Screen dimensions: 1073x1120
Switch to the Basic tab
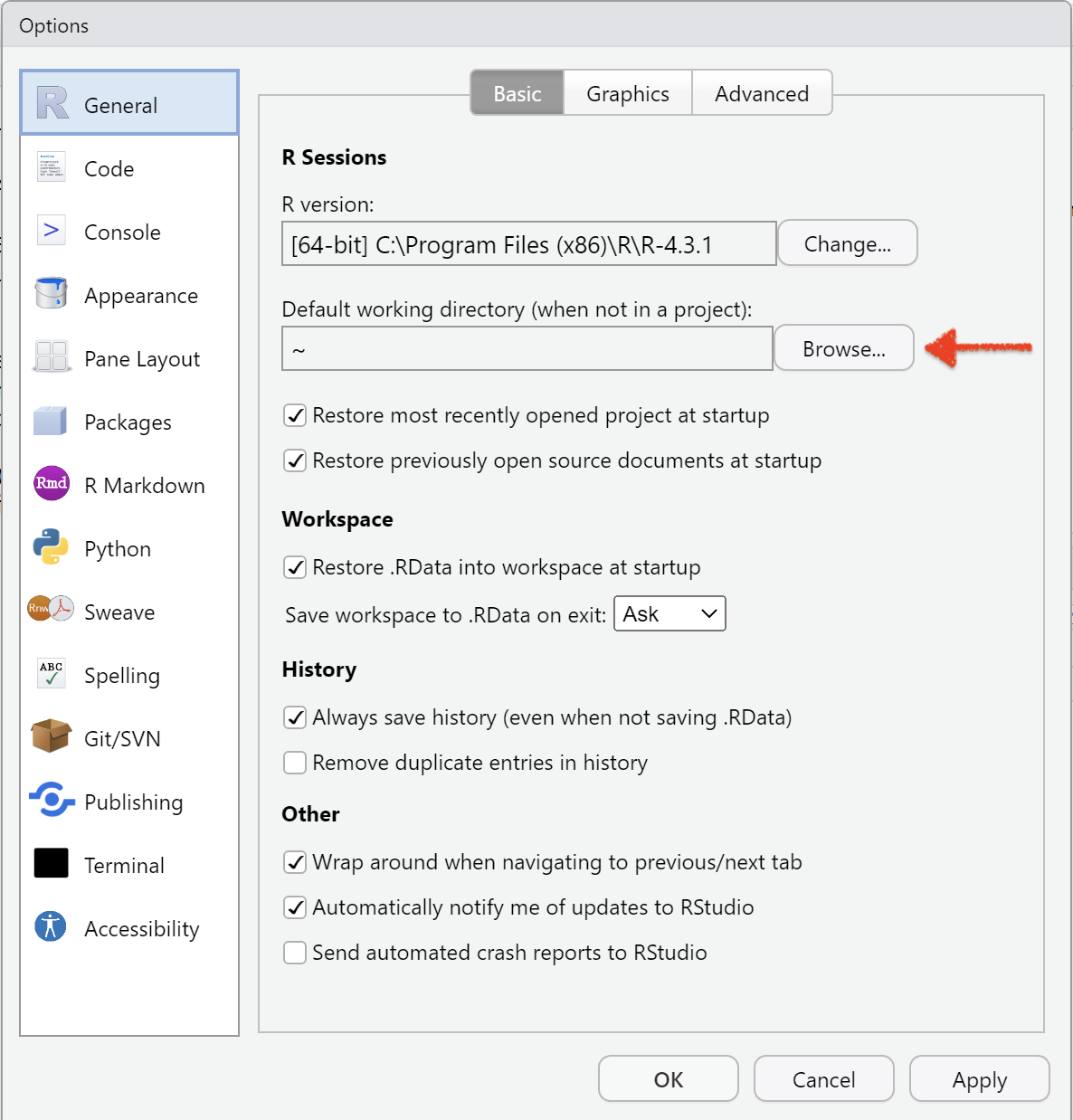coord(518,93)
